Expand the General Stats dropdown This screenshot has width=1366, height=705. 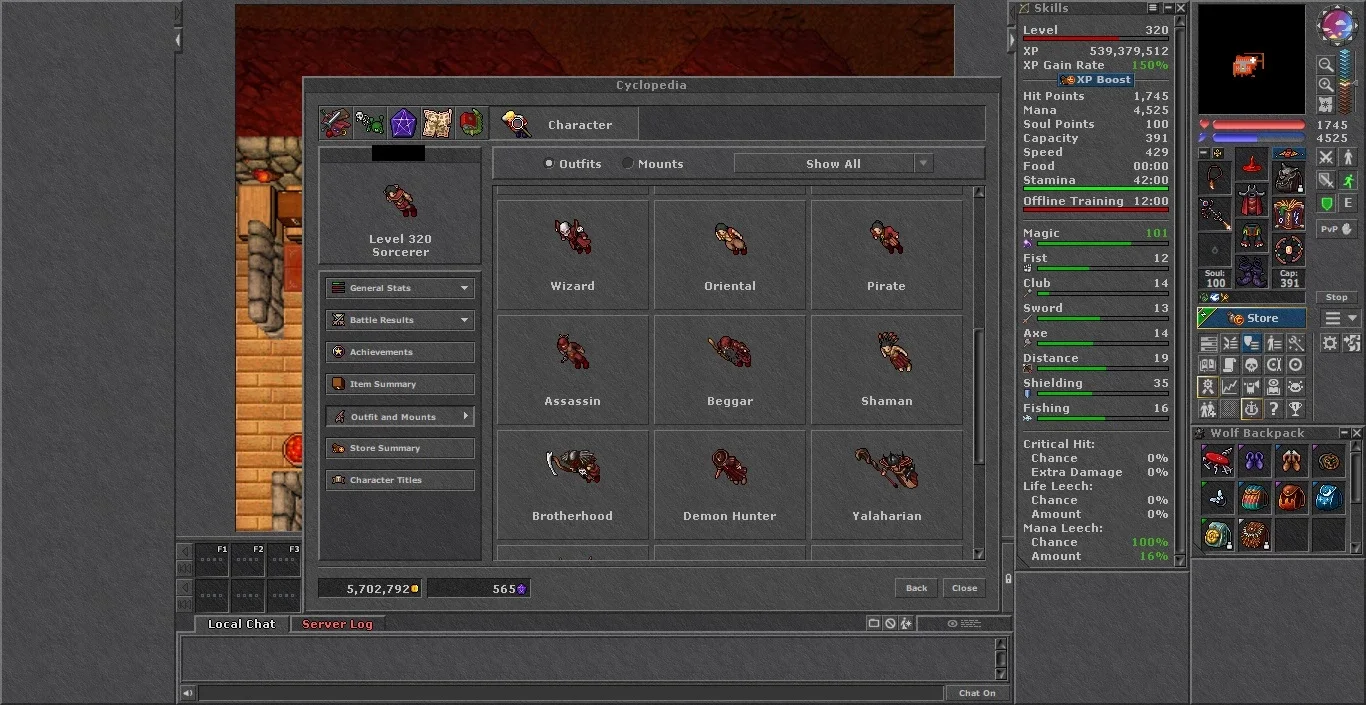coord(400,288)
